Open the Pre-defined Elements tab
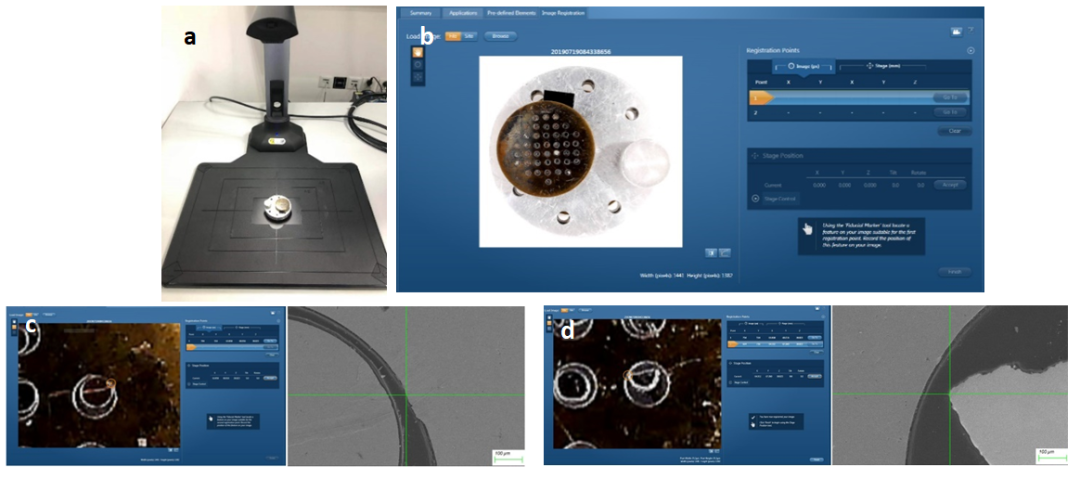 511,13
